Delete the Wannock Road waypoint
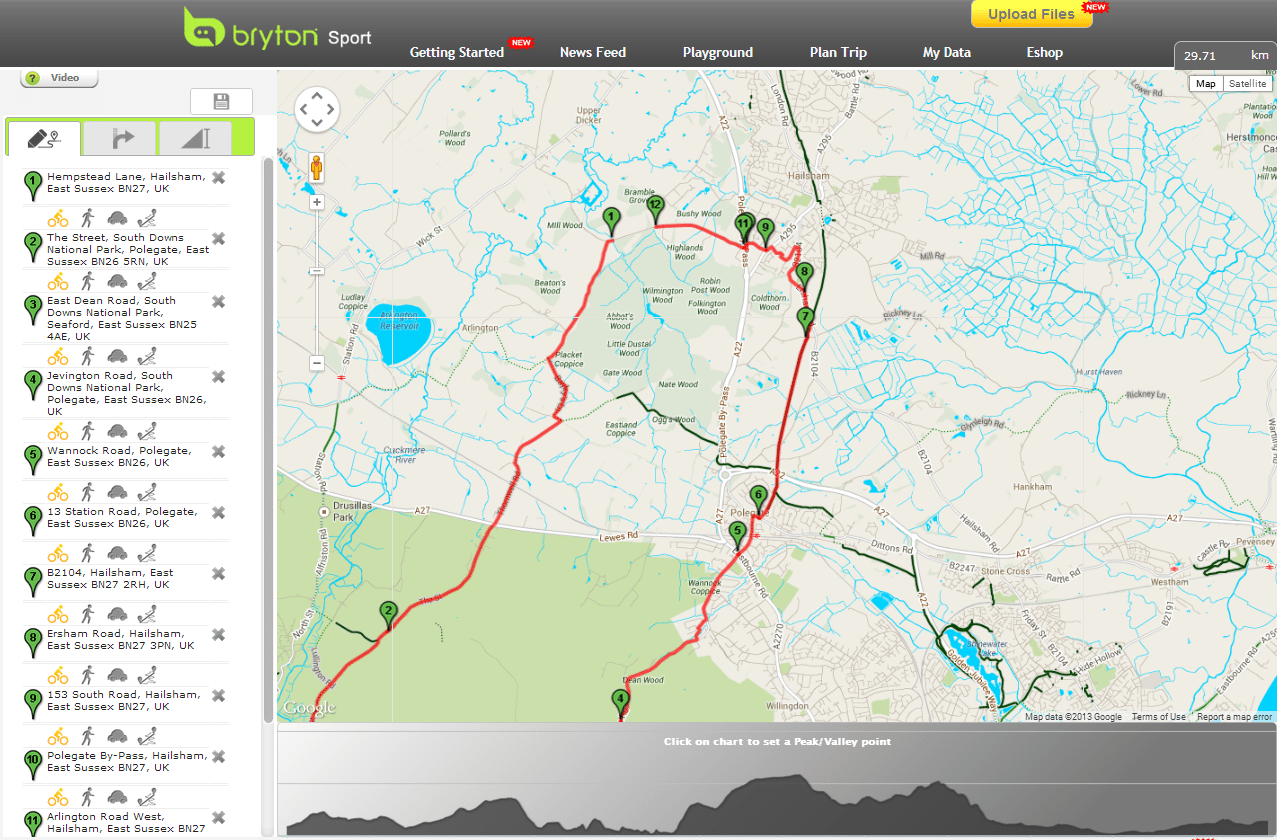Image resolution: width=1277 pixels, height=840 pixels. [218, 452]
